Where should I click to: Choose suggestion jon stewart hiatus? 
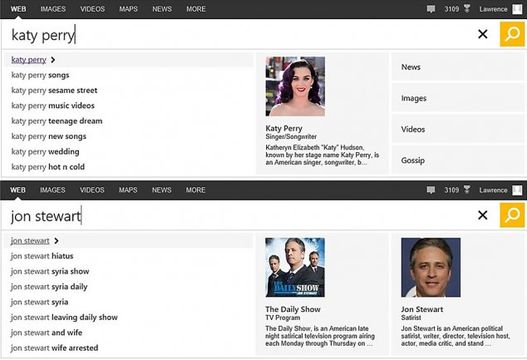coord(42,256)
